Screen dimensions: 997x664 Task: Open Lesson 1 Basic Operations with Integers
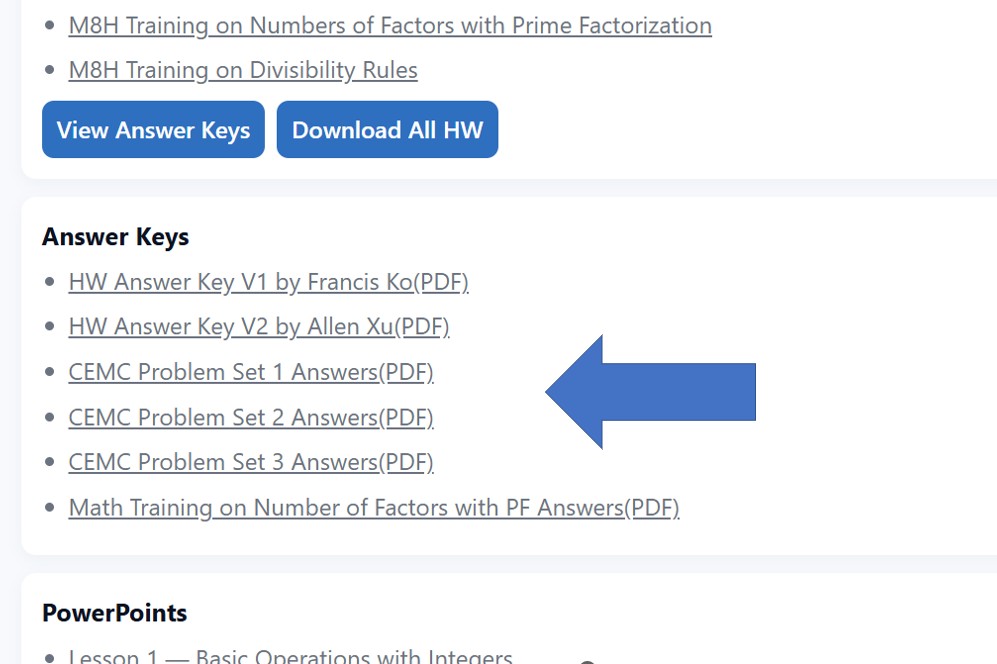290,657
